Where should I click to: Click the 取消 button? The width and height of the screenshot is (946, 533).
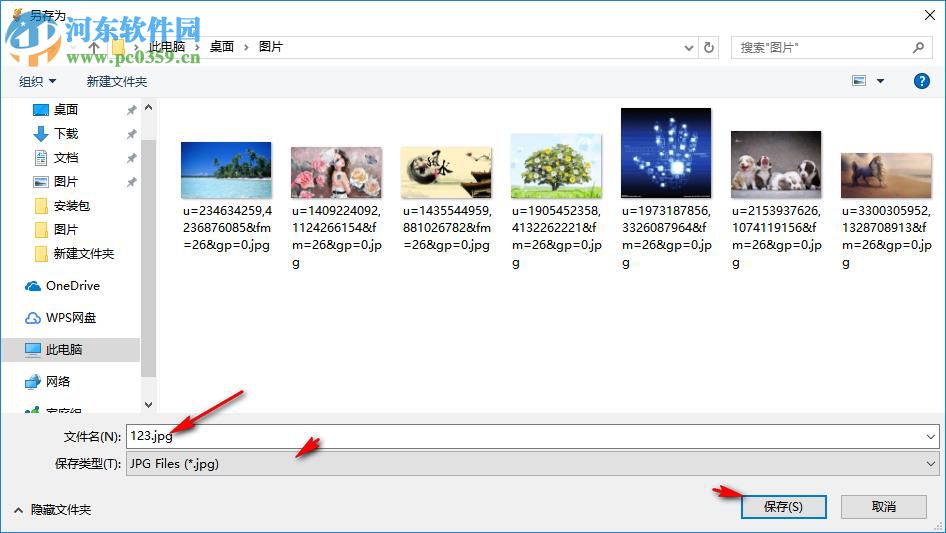[884, 506]
